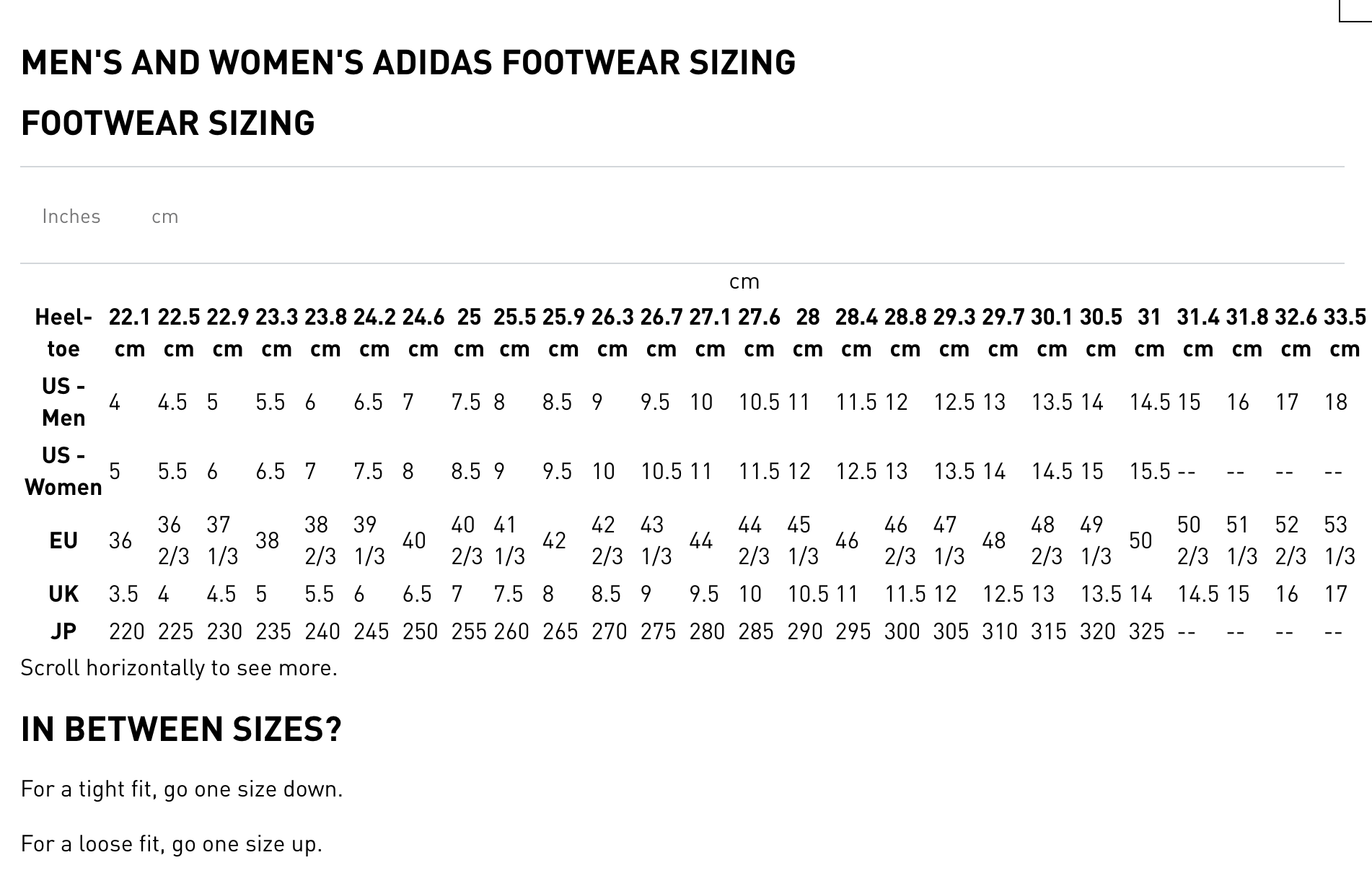Click JP size 325 cell
Viewport: 1372px width, 873px height.
click(1147, 631)
